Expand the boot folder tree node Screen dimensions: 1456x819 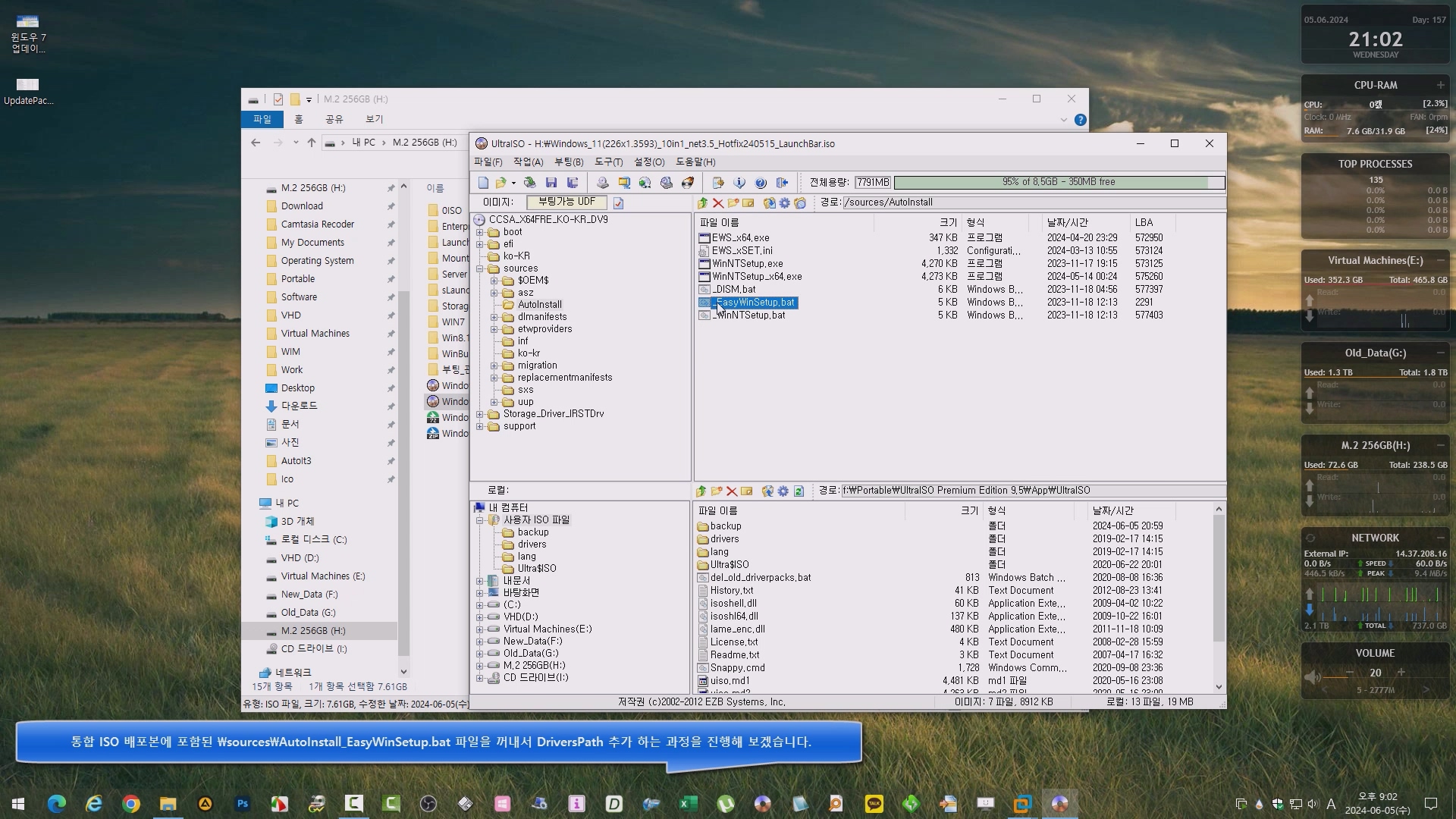(479, 232)
